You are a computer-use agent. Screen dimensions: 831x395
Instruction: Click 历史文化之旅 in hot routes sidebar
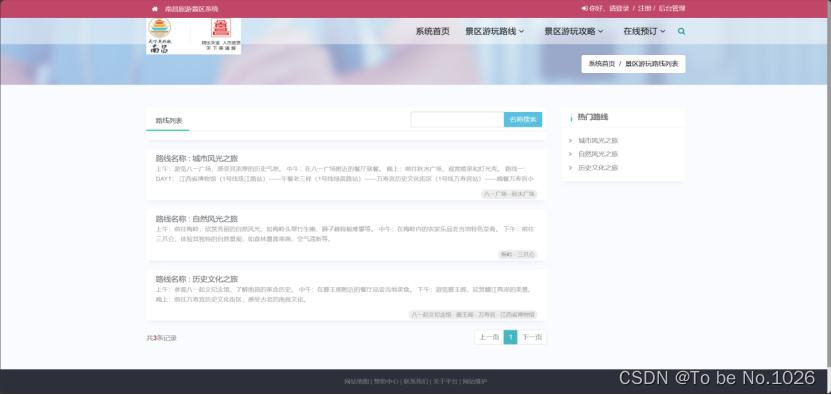click(x=598, y=168)
